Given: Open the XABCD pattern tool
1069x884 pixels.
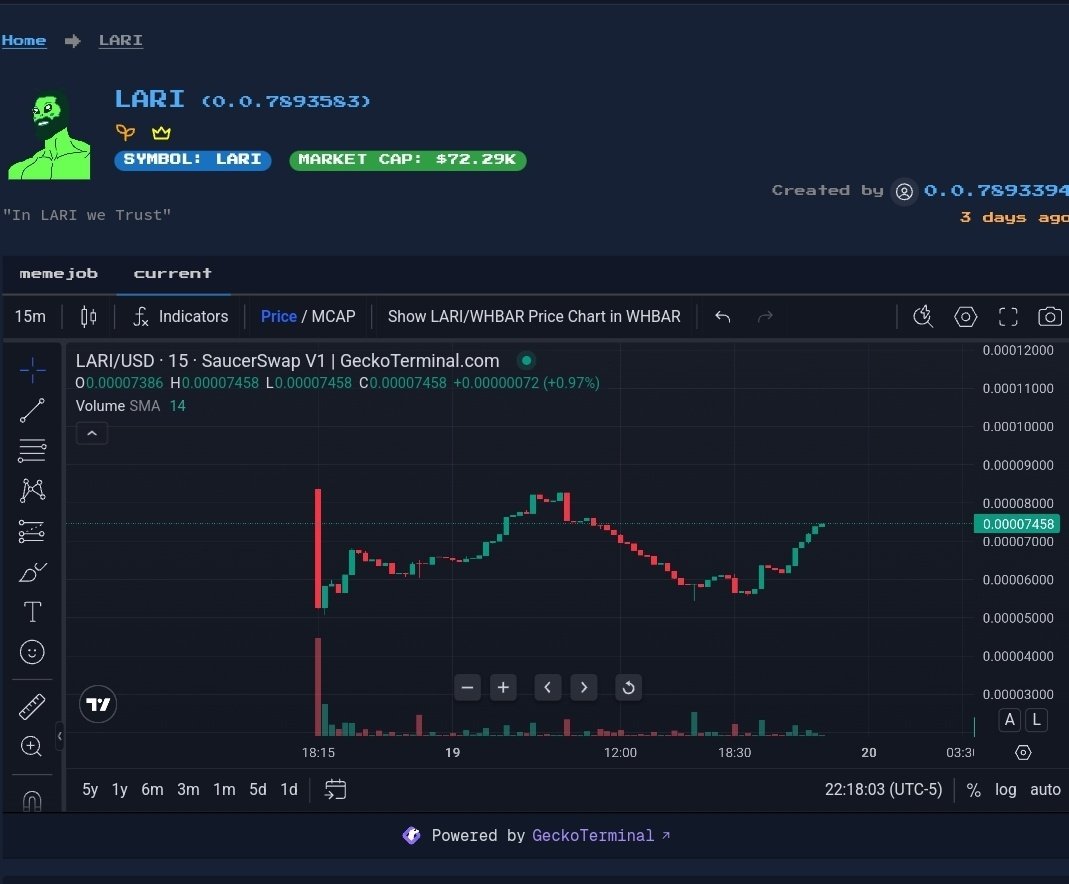Looking at the screenshot, I should coord(32,490).
